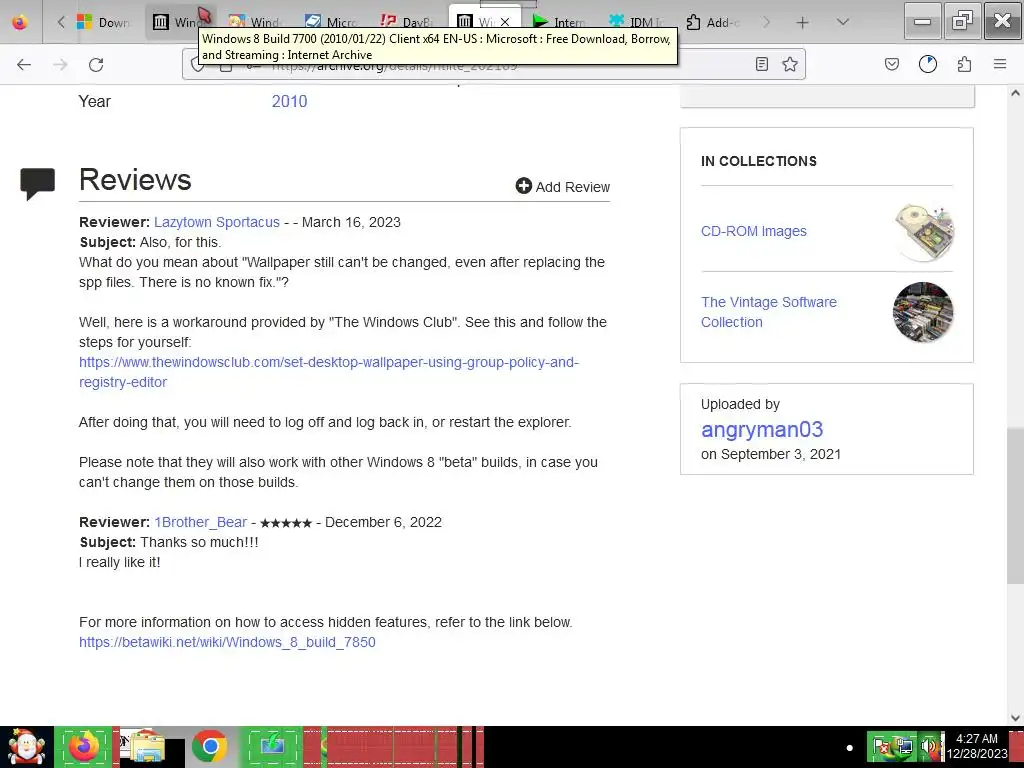Viewport: 1024px width, 768px height.
Task: Click the address bar URL field
Action: point(493,65)
